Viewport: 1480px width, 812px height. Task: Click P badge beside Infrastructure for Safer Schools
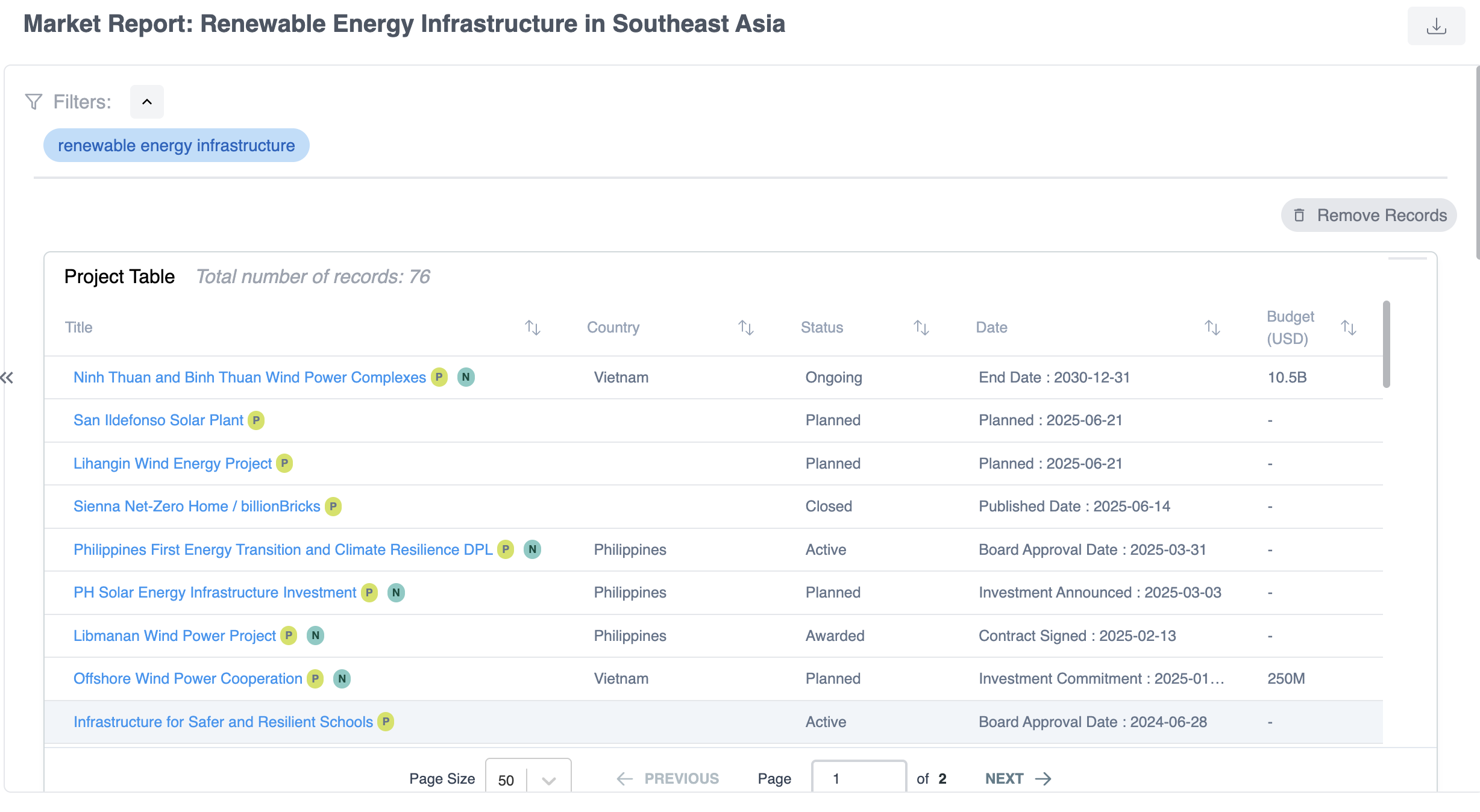[386, 722]
